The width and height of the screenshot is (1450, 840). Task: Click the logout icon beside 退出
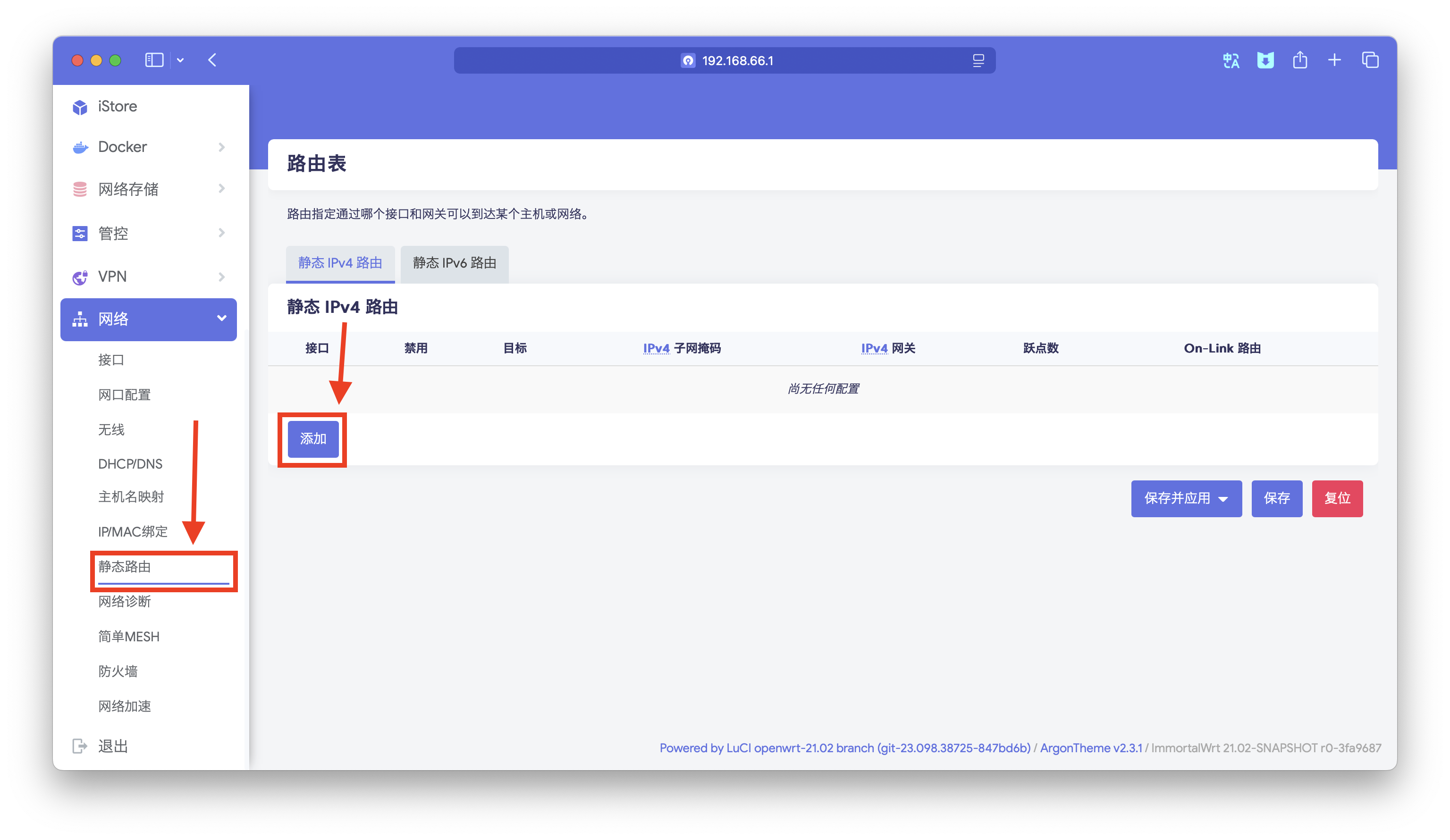80,746
